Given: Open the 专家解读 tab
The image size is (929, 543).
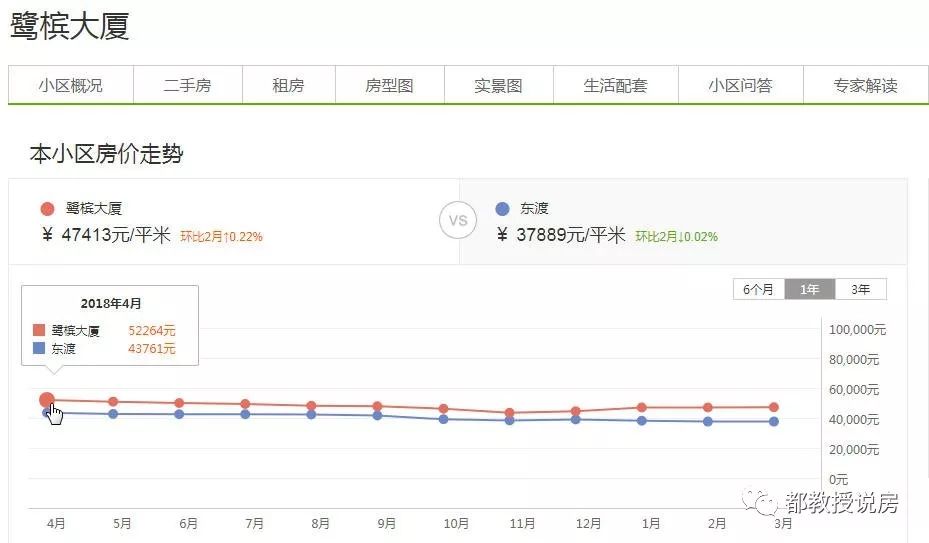Looking at the screenshot, I should coord(866,85).
